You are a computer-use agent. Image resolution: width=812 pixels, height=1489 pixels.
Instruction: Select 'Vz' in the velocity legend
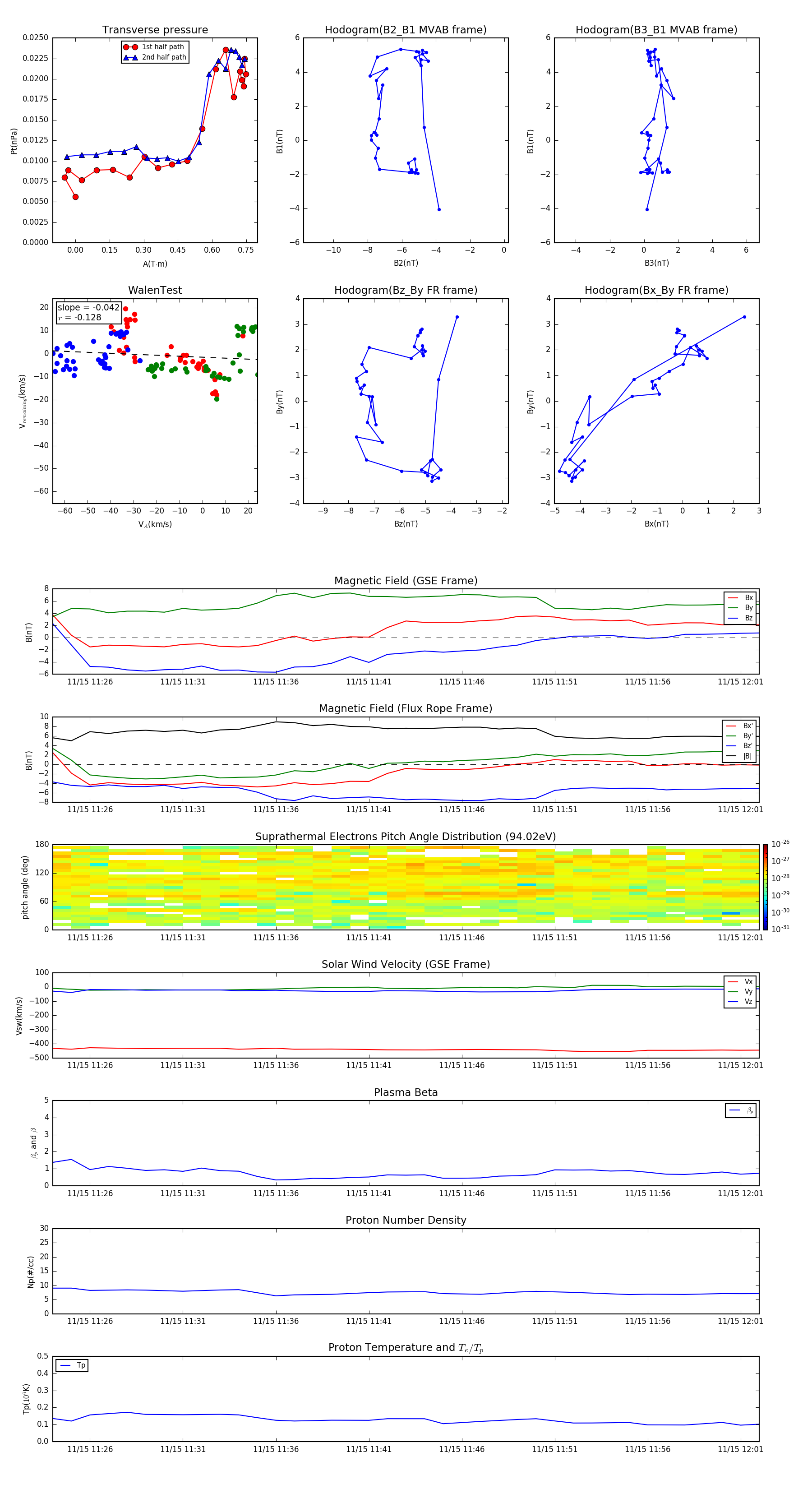pos(740,1002)
